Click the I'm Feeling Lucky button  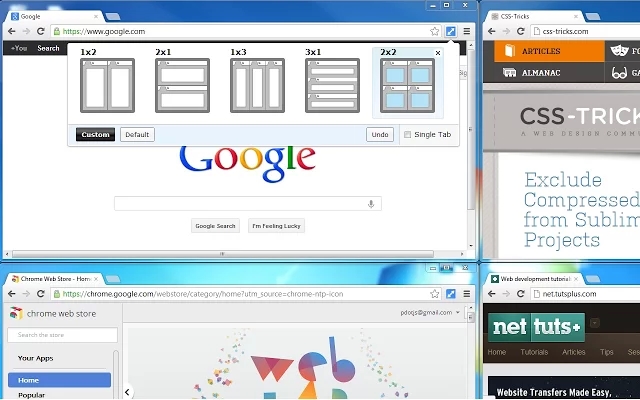coord(276,226)
